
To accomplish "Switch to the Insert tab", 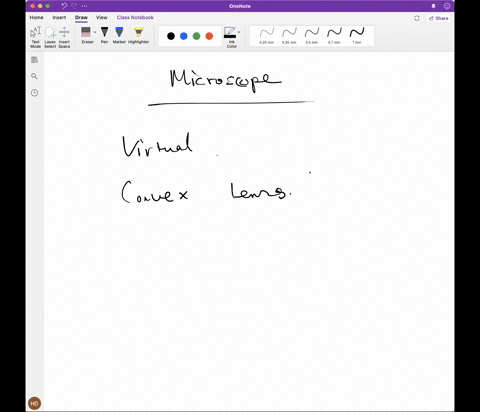I will click(59, 17).
